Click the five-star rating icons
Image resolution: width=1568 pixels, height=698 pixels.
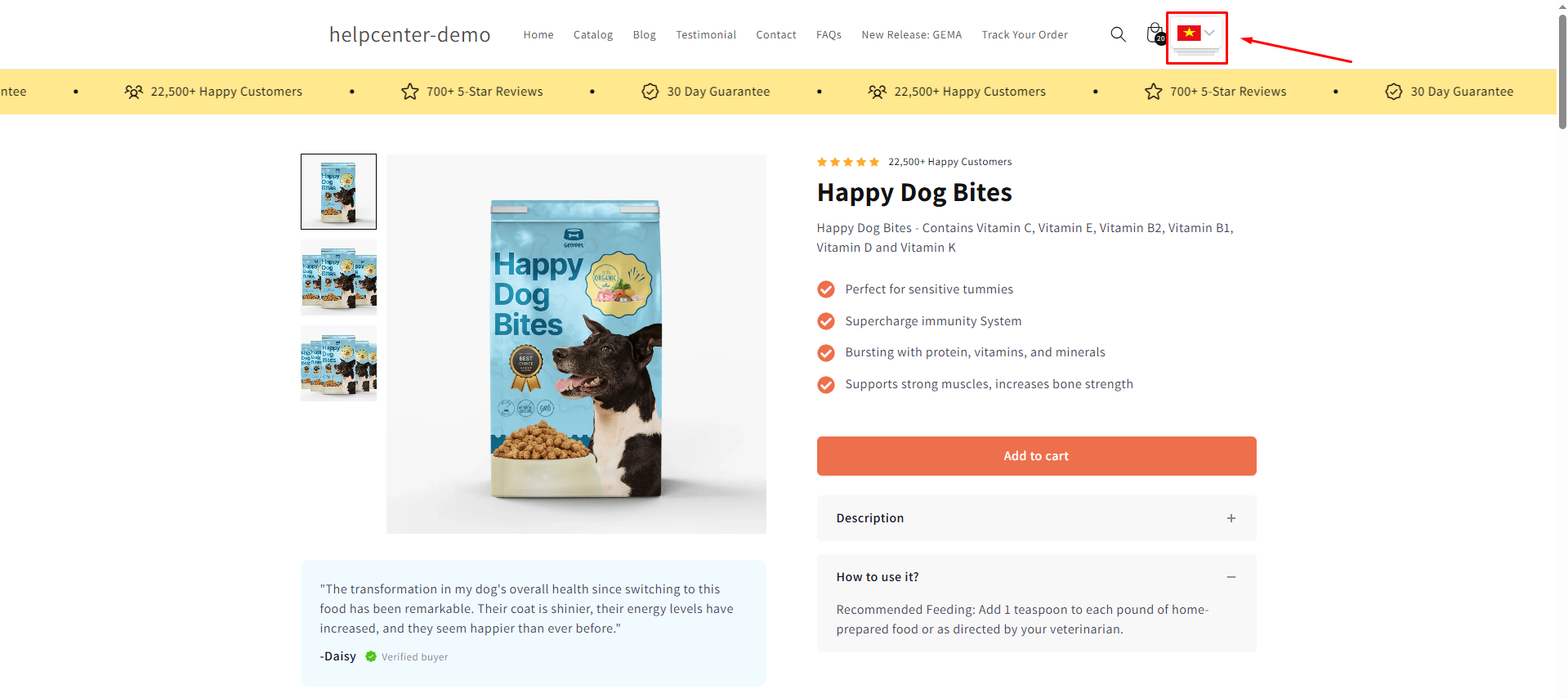(x=847, y=162)
